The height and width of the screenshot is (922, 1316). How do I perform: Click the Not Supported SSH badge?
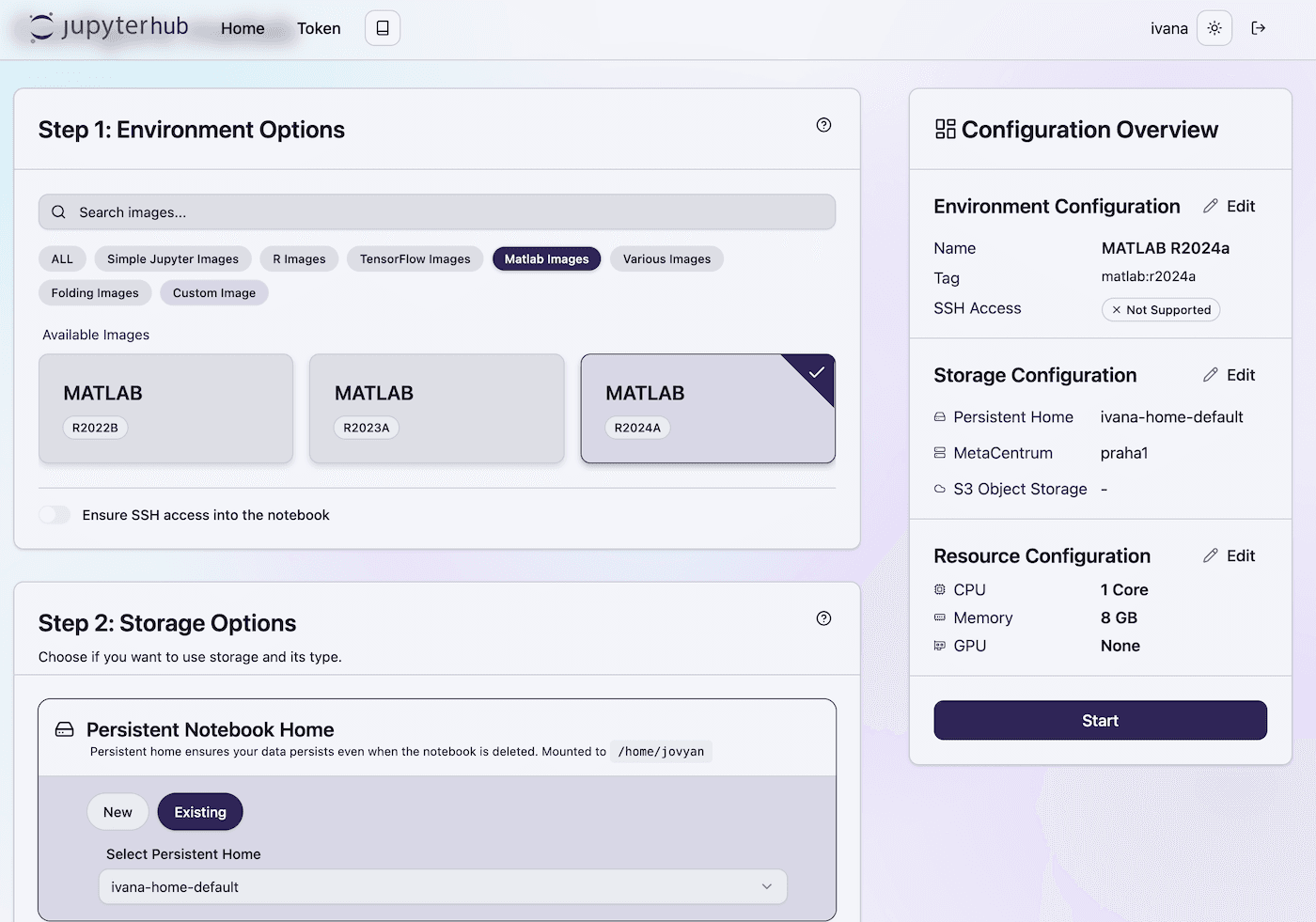[1161, 310]
